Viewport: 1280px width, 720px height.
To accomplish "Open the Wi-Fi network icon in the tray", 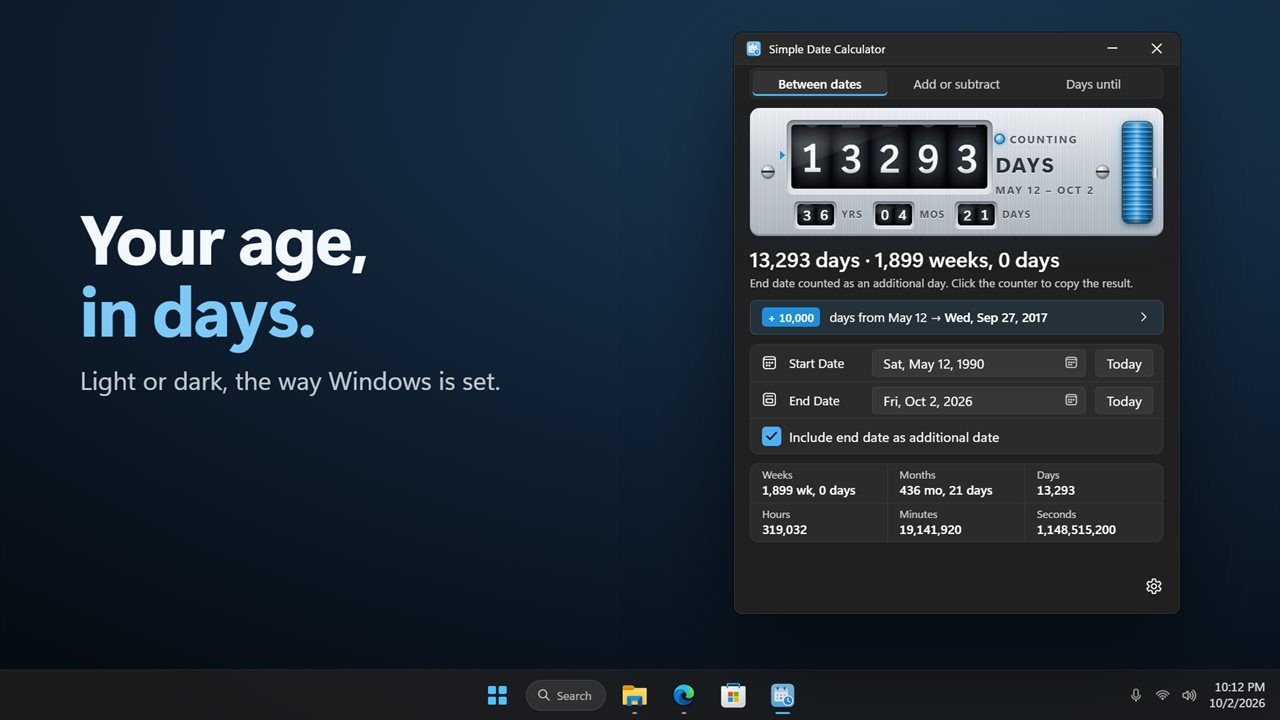I will pyautogui.click(x=1162, y=695).
